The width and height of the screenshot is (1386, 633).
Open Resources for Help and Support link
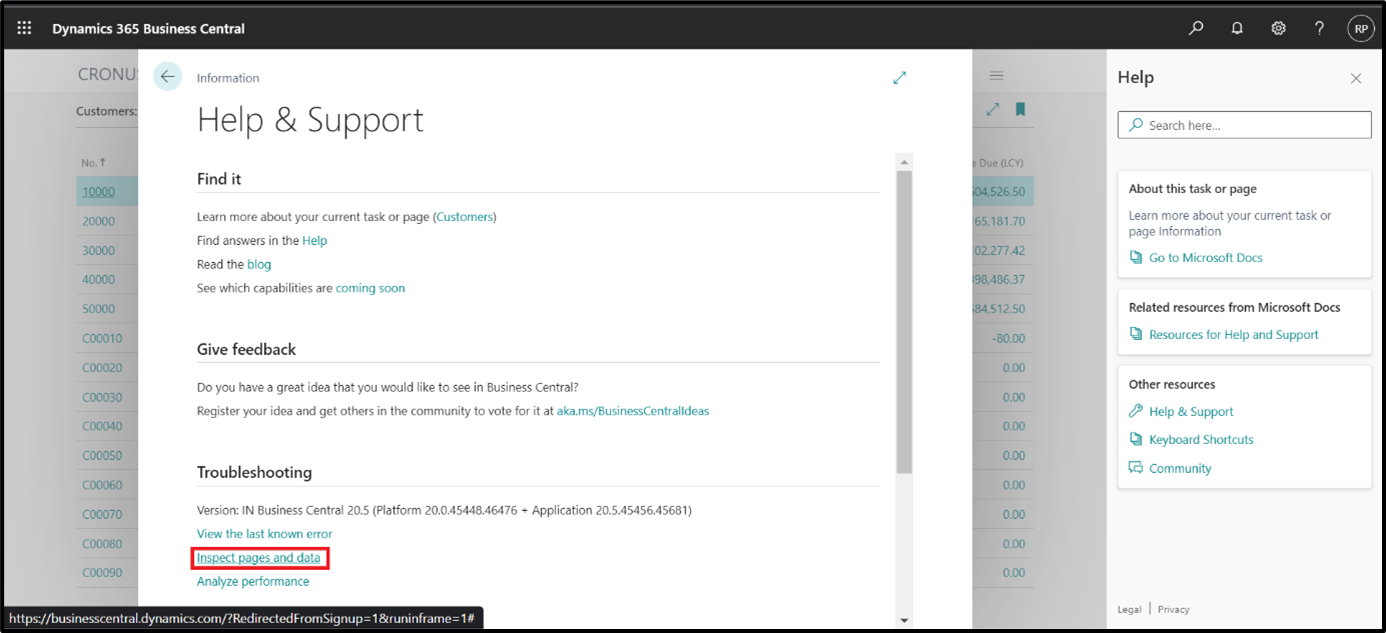click(1234, 334)
